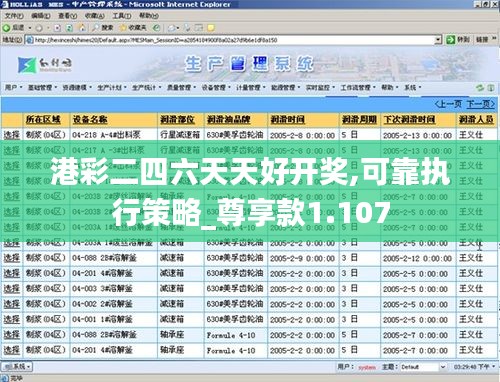
Task: Click the Mail envelope icon in toolbar
Action: point(172,28)
